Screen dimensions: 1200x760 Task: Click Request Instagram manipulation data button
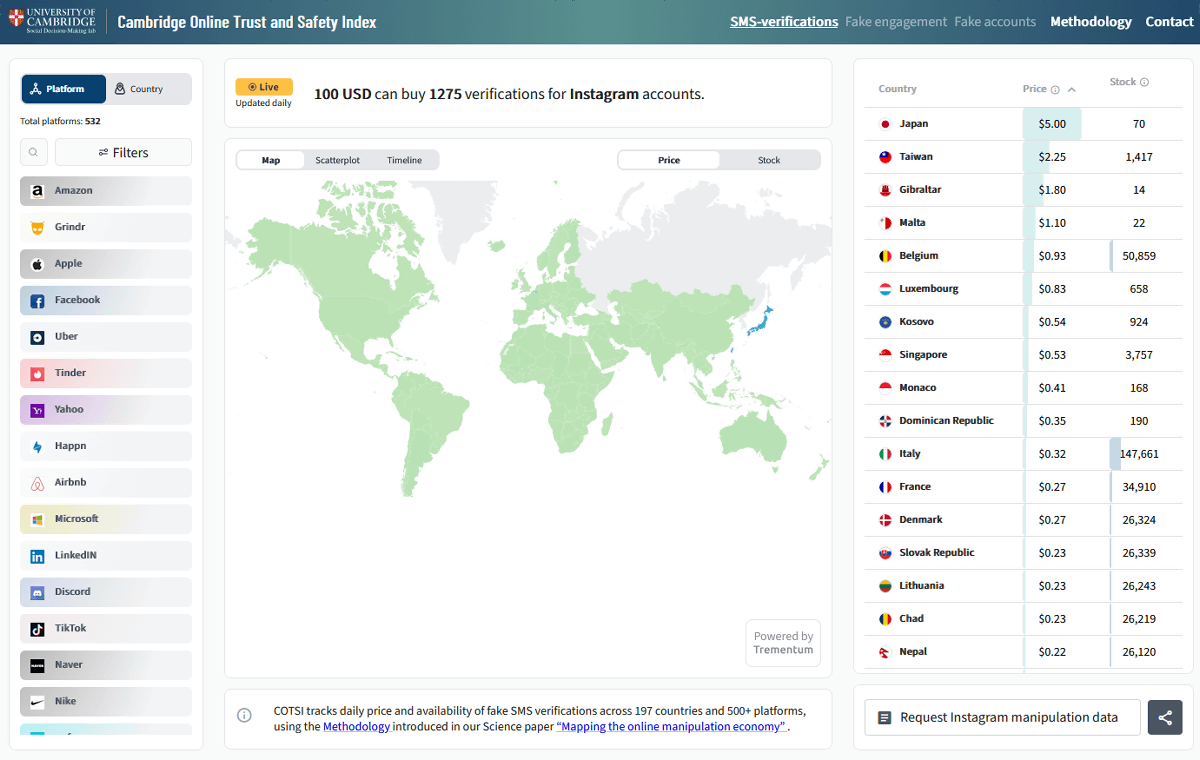[x=1002, y=717]
